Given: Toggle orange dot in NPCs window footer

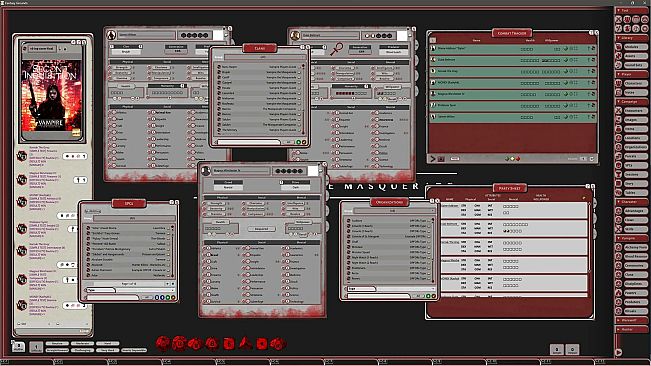Looking at the screenshot, I should 173,298.
